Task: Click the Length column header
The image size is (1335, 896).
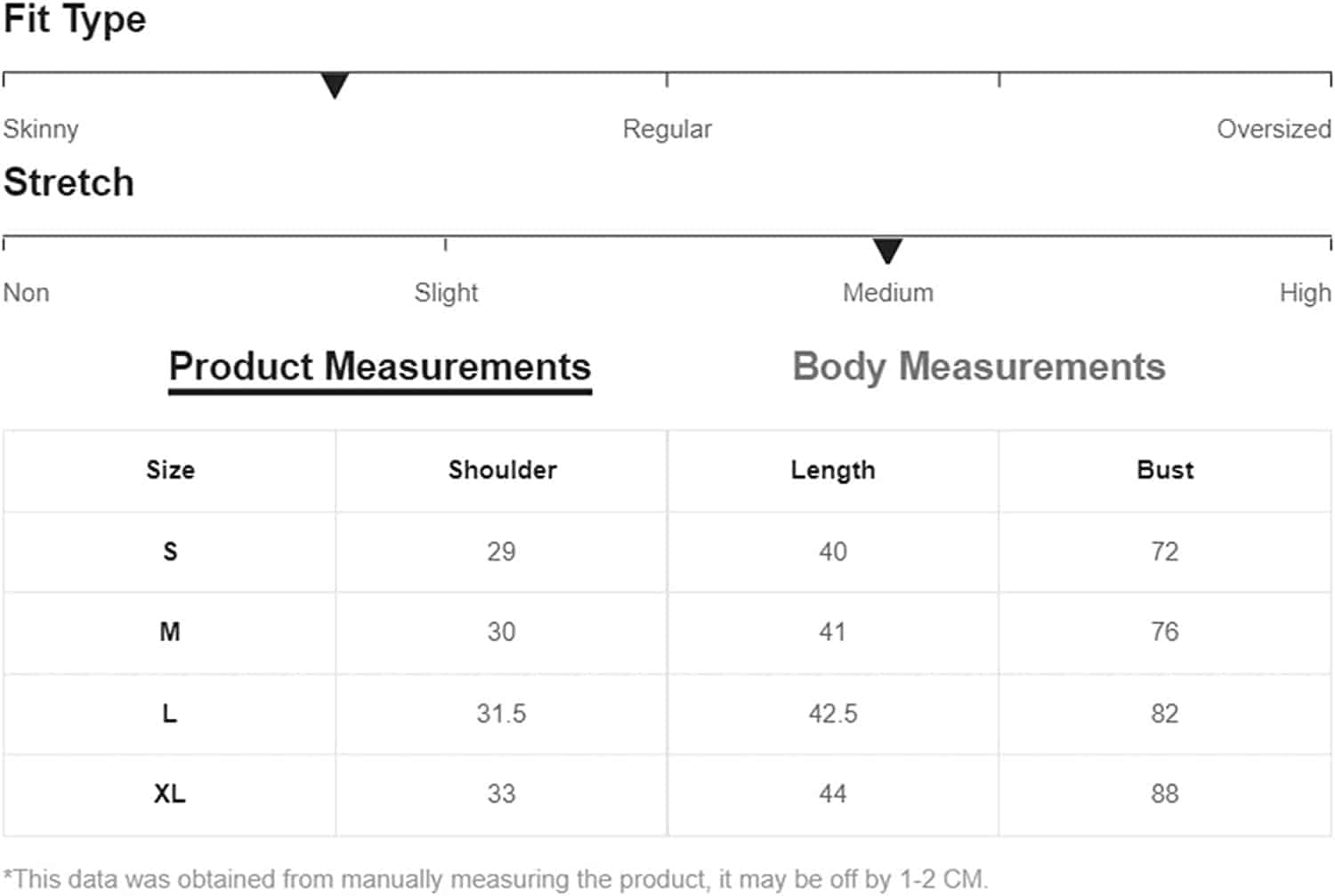Action: (833, 470)
